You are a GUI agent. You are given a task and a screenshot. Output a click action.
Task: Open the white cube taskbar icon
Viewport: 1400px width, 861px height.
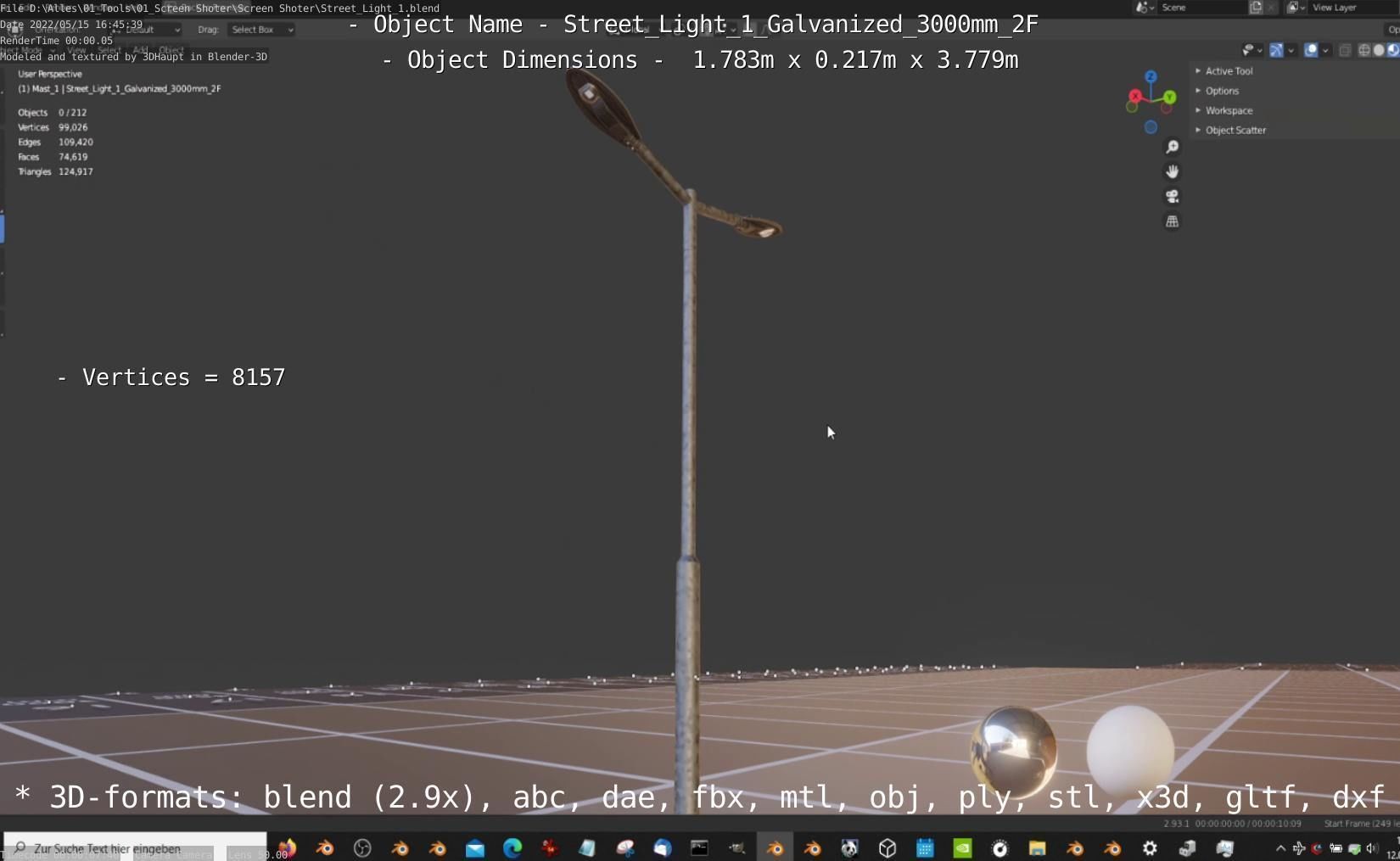point(888,848)
